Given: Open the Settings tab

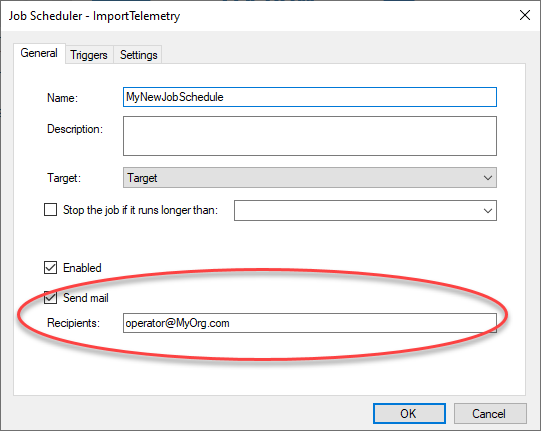Looking at the screenshot, I should tap(138, 55).
